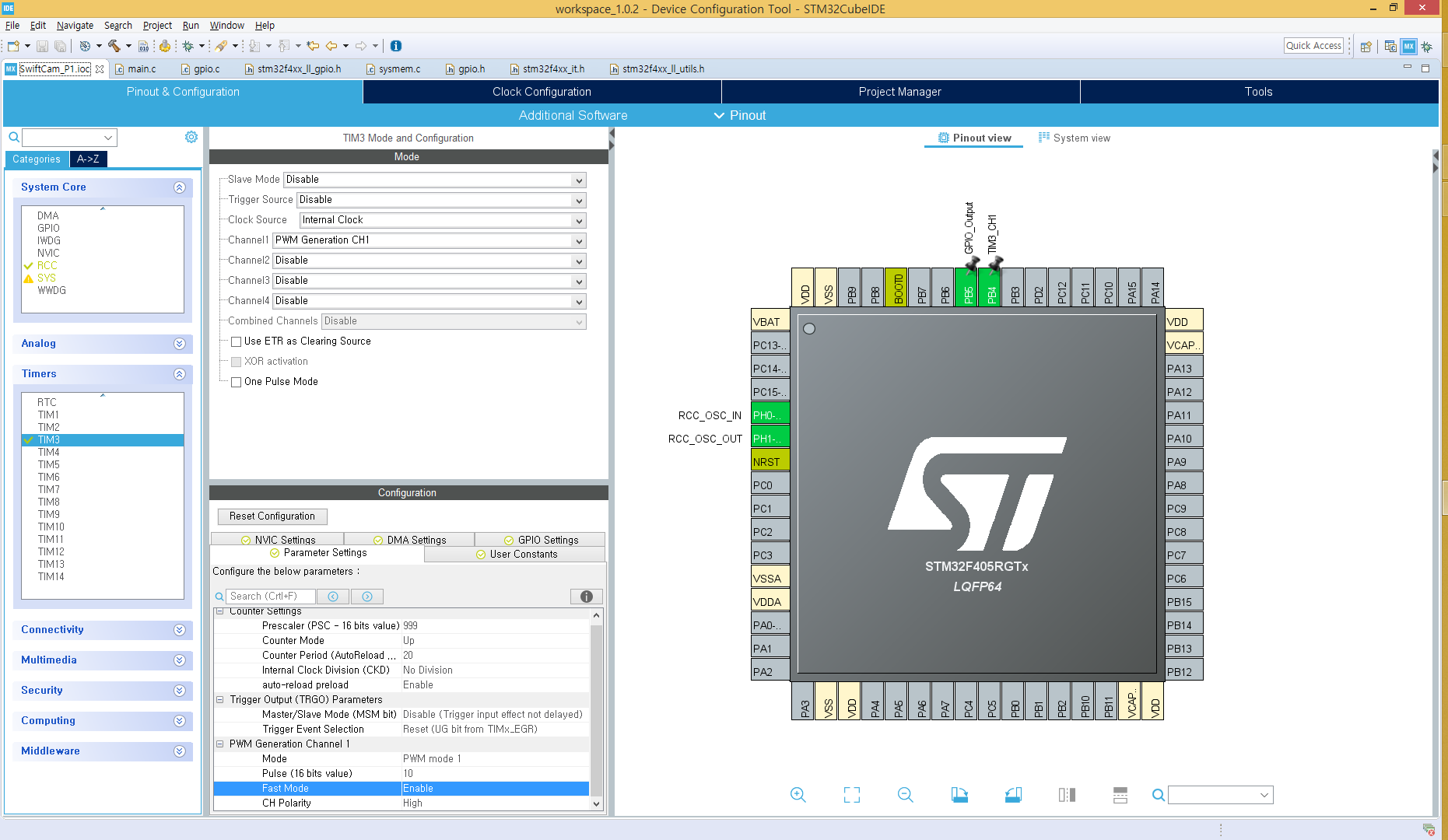1448x840 pixels.
Task: Fit chip to screen with best-fit icon
Action: tap(852, 794)
